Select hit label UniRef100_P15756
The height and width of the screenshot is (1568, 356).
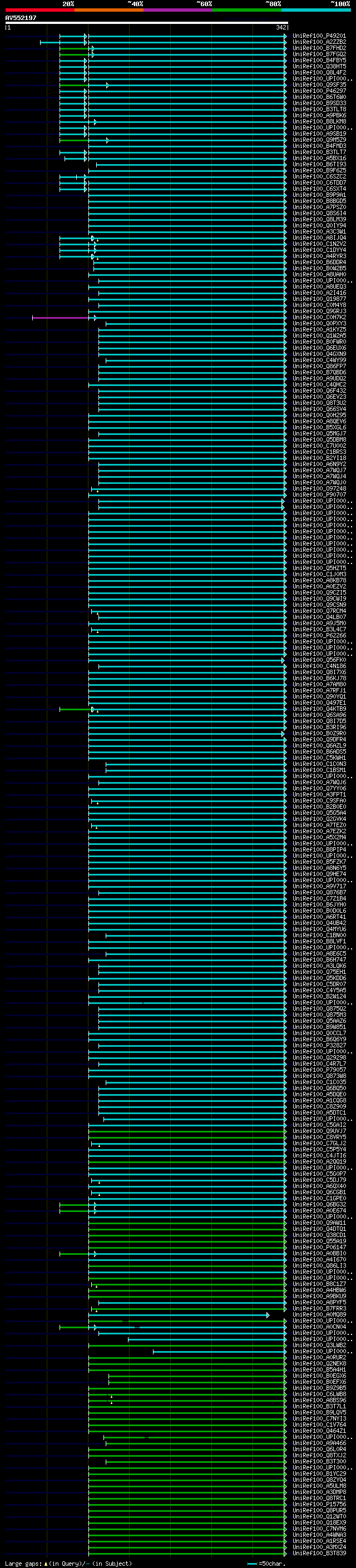pos(319,1504)
